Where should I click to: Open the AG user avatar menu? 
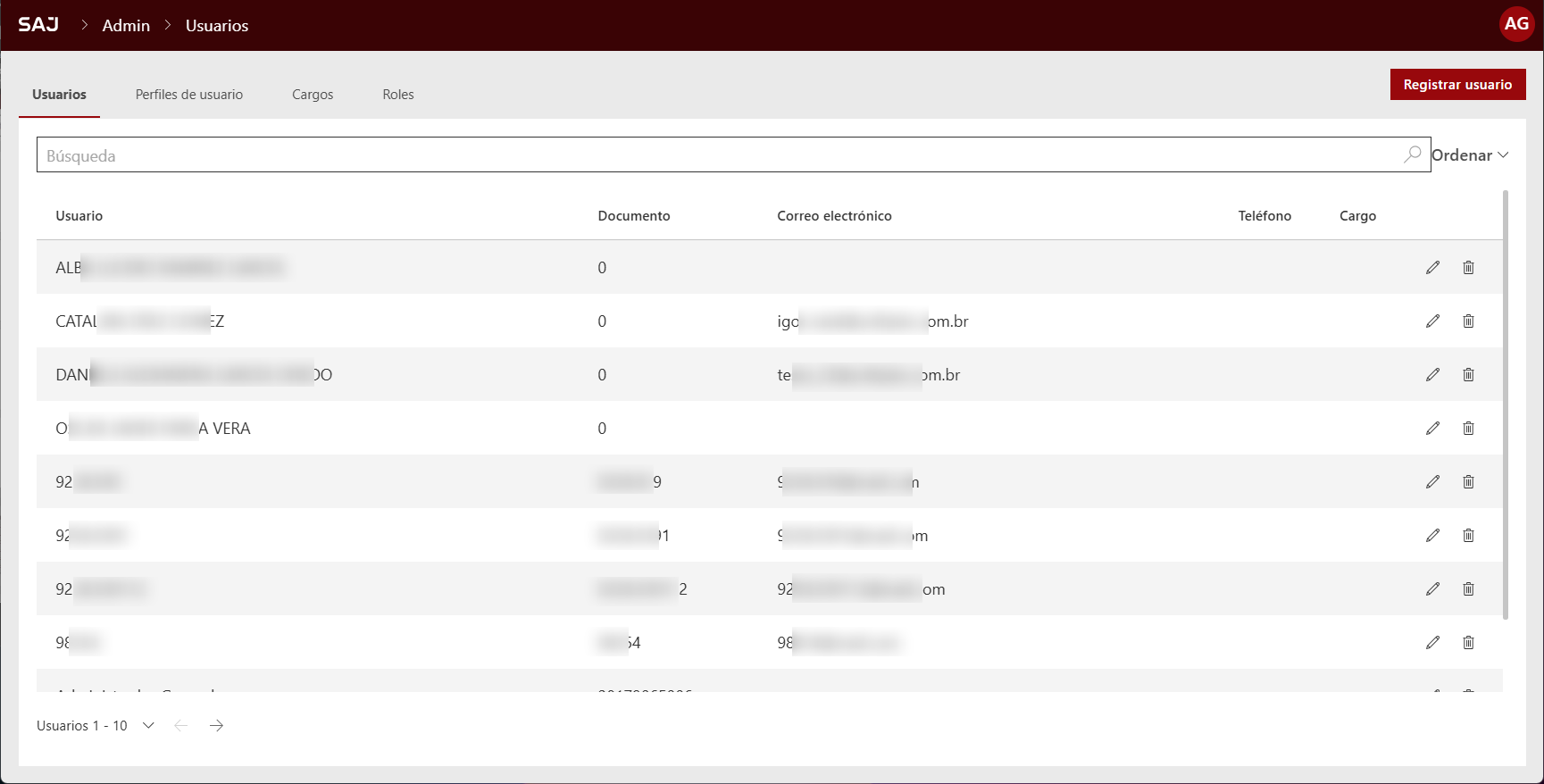[1516, 24]
